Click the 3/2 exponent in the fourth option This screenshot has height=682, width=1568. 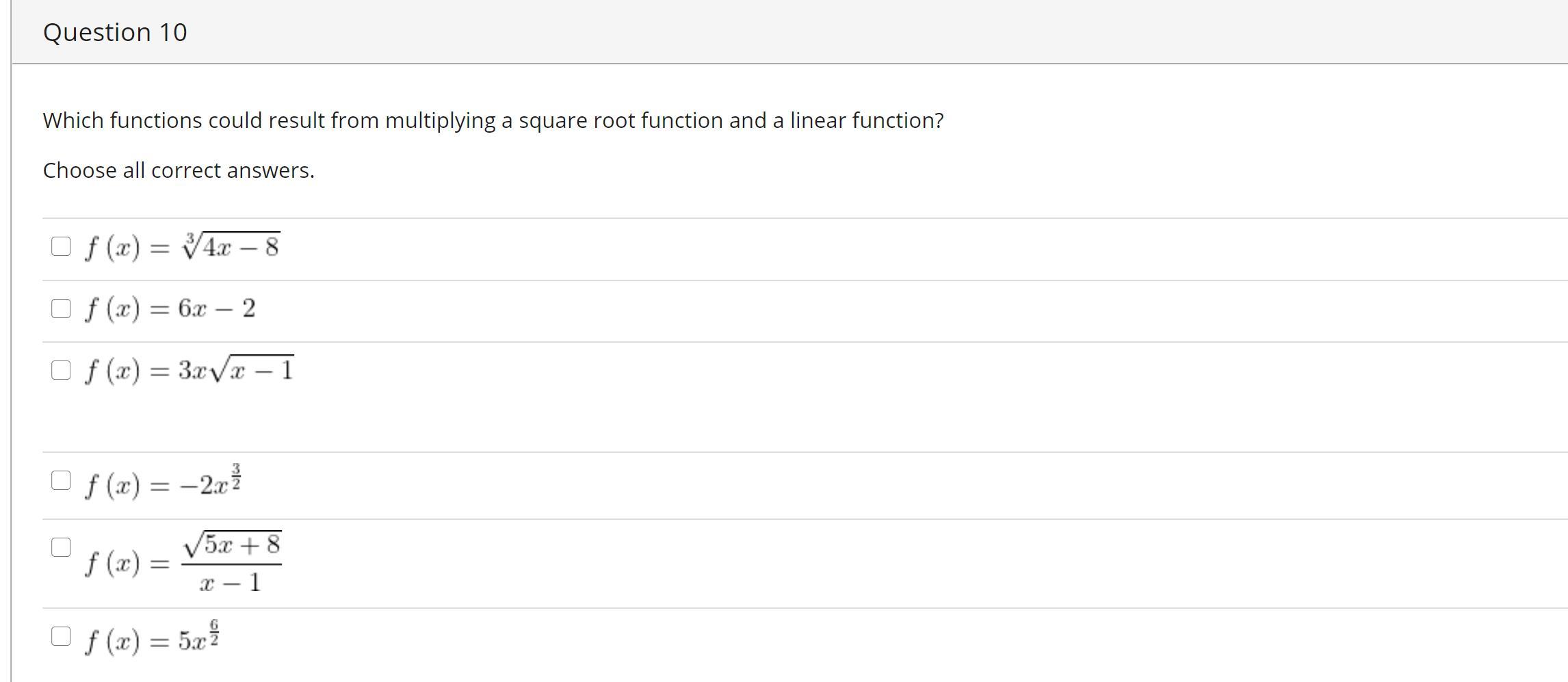coord(236,477)
